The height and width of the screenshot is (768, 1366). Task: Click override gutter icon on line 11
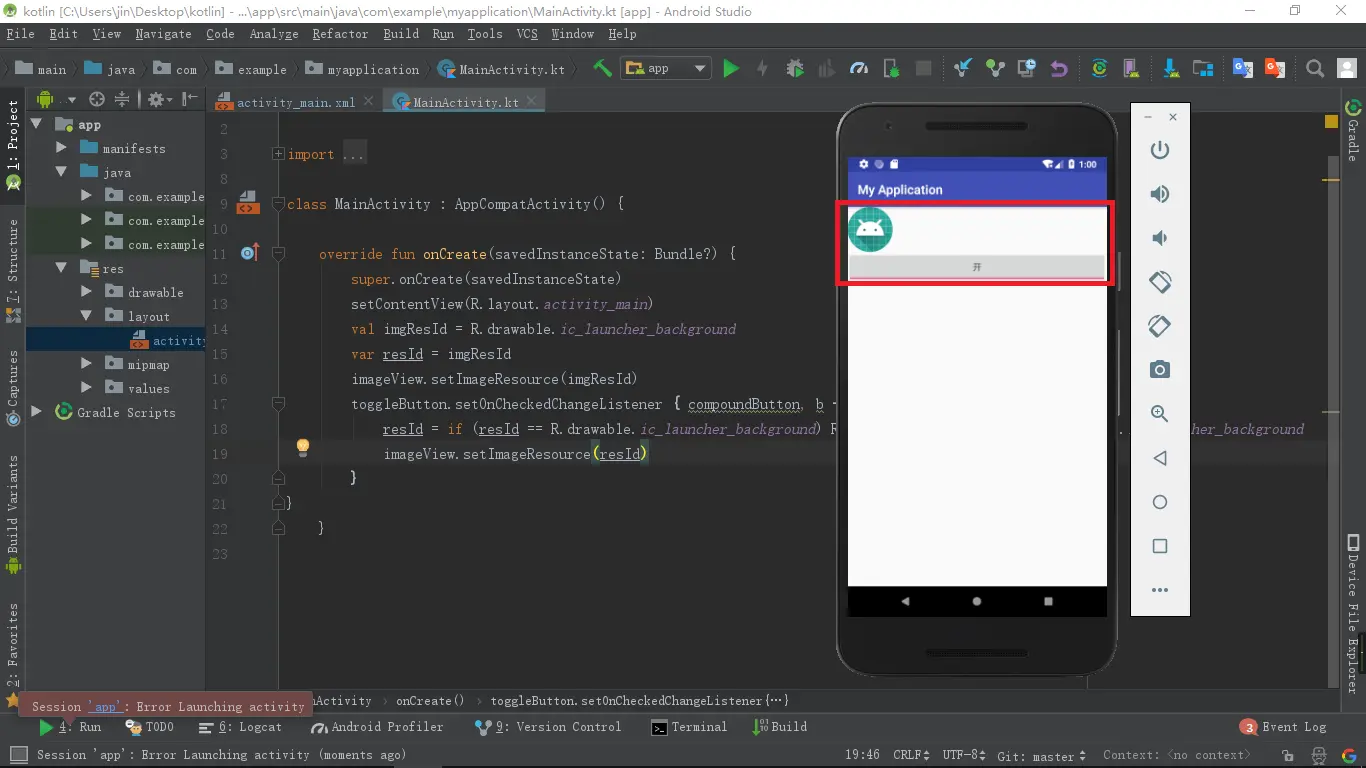250,253
